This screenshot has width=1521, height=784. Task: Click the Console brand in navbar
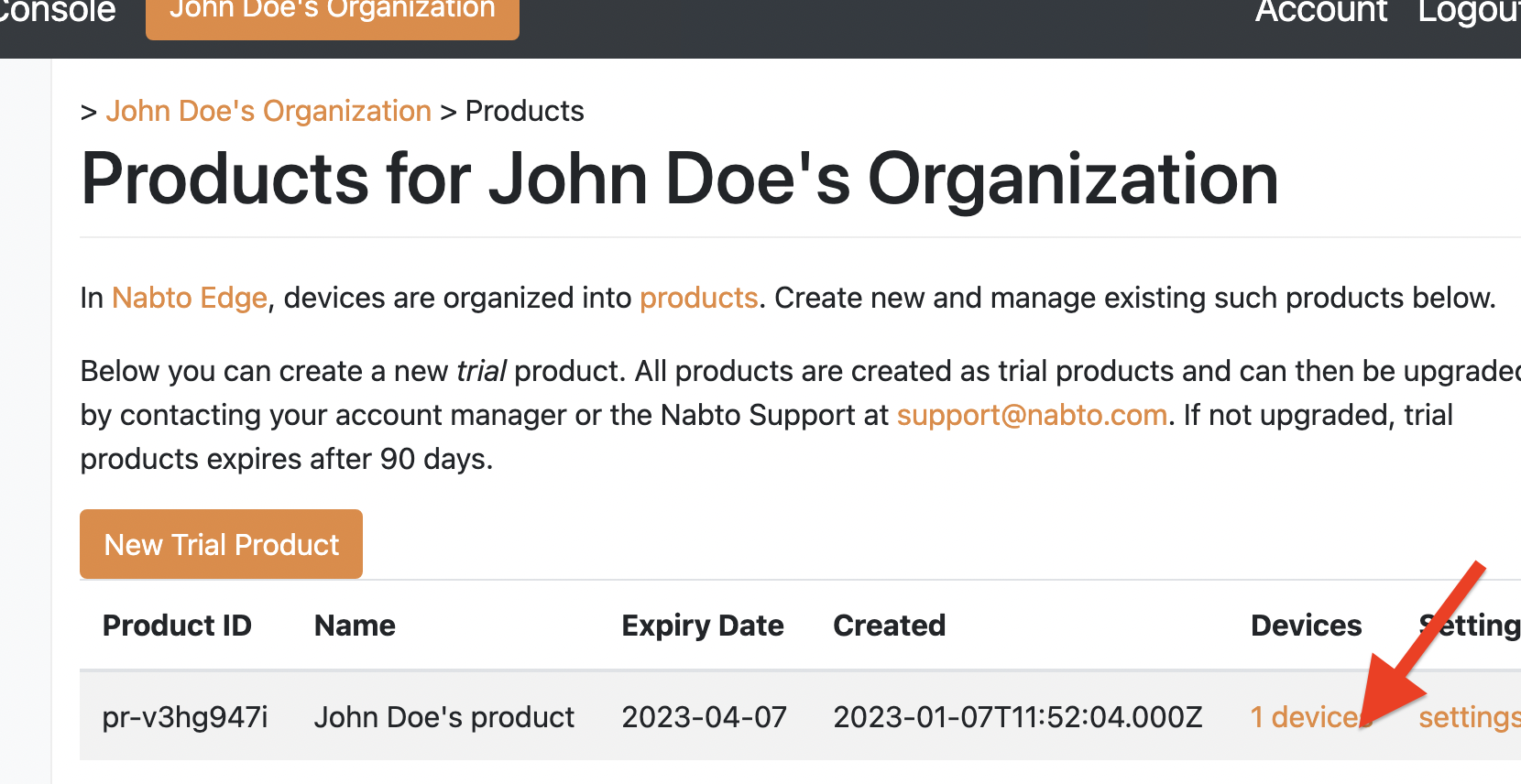(x=57, y=13)
